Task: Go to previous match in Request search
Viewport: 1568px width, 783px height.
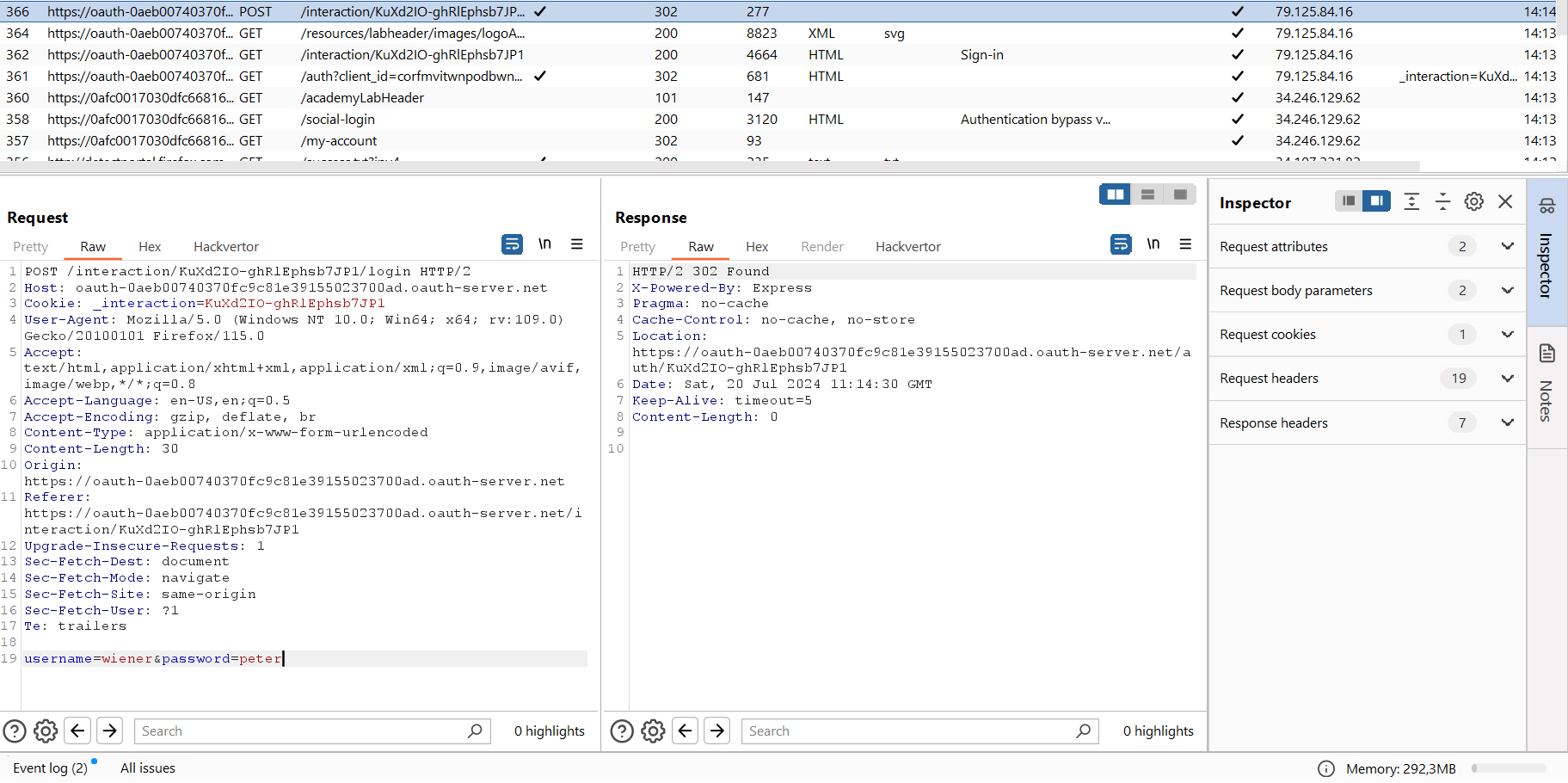Action: pos(77,731)
